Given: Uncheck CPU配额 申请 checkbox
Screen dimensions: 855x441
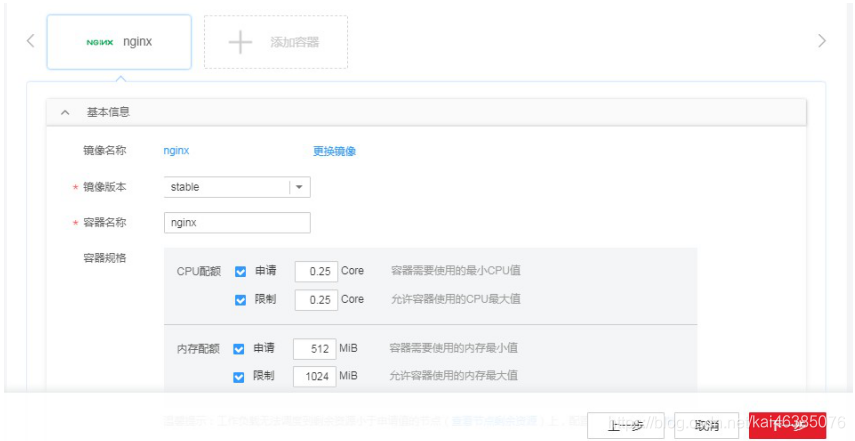Looking at the screenshot, I should point(240,271).
